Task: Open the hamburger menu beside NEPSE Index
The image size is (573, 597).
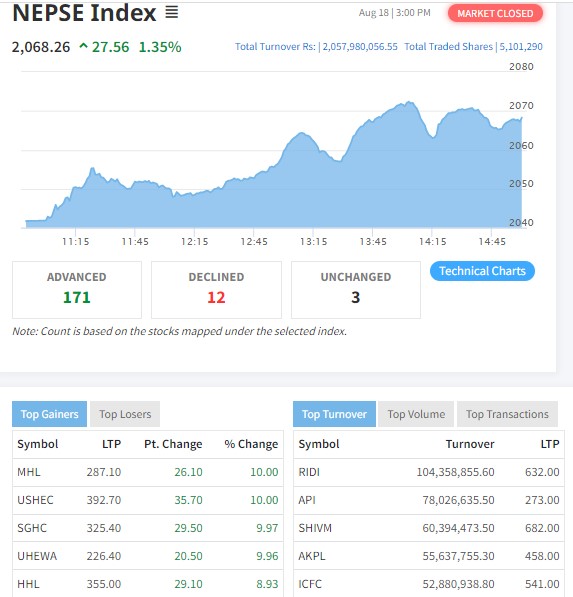Action: tap(172, 13)
